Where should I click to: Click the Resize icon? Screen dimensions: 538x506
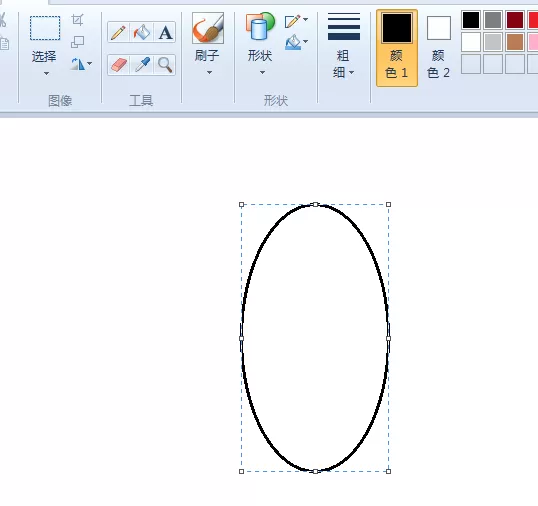coord(78,42)
